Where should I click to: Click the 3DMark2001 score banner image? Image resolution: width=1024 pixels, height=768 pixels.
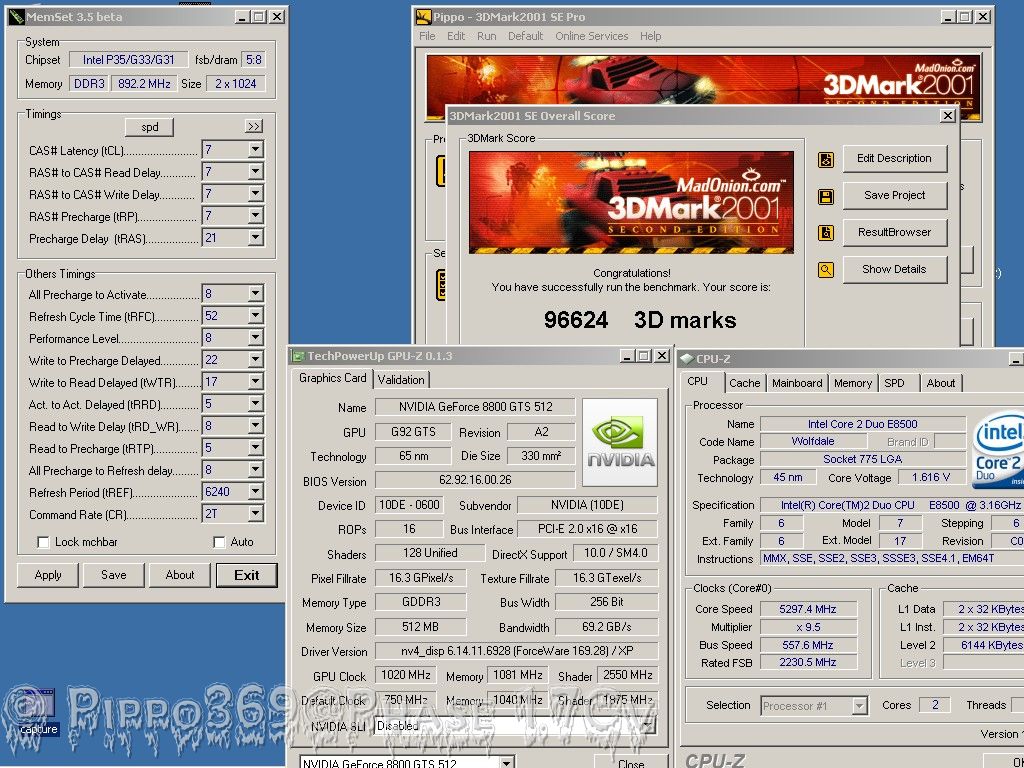[631, 202]
